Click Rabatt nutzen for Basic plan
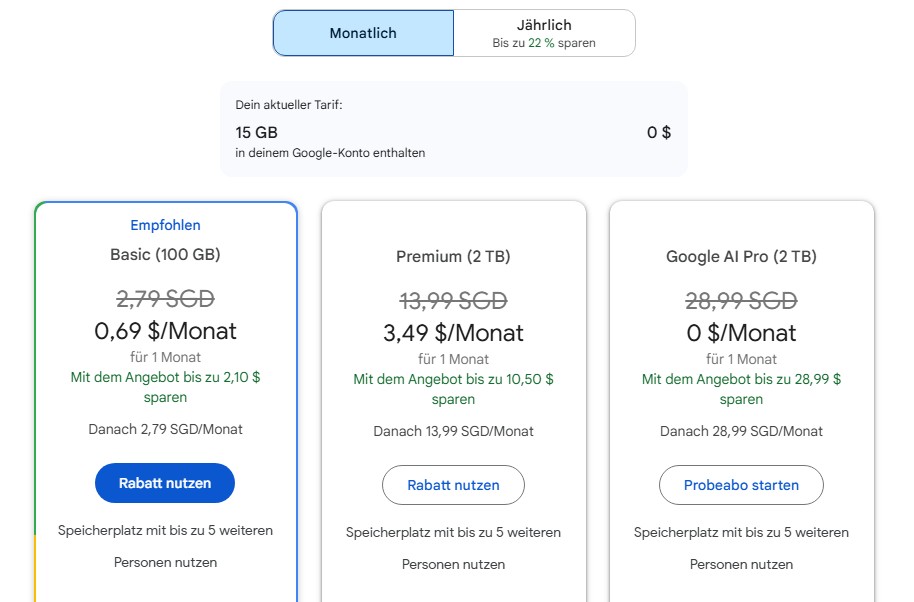Viewport: 914px width, 602px height. tap(165, 483)
